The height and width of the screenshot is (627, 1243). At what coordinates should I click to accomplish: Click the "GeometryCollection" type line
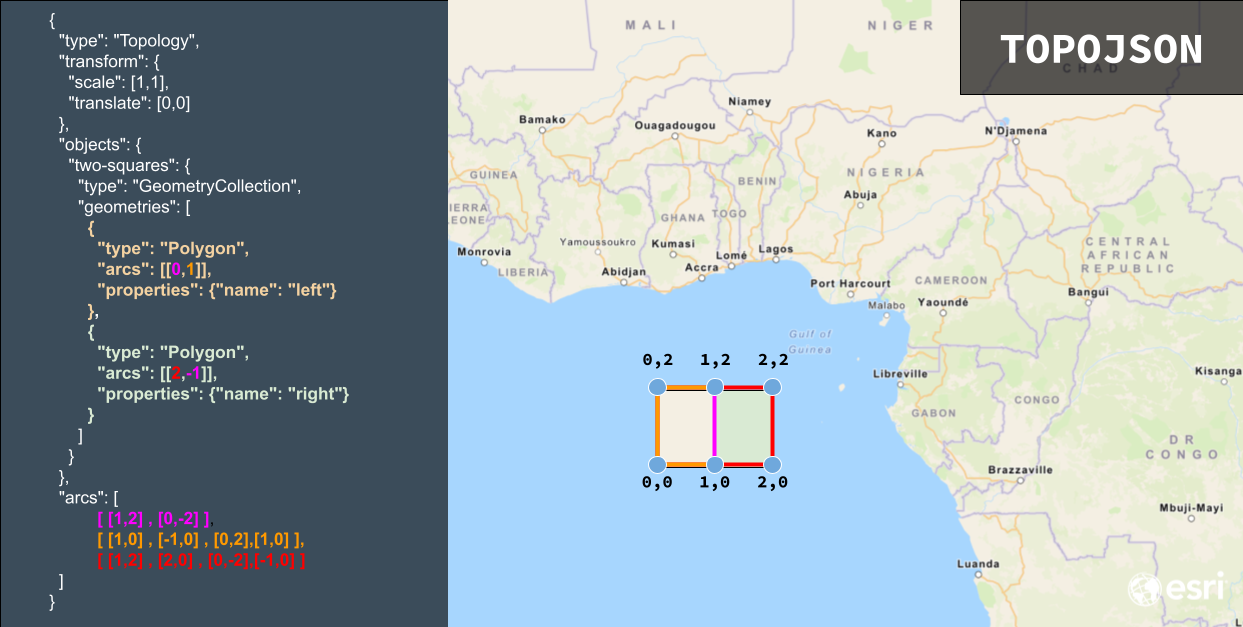(190, 186)
